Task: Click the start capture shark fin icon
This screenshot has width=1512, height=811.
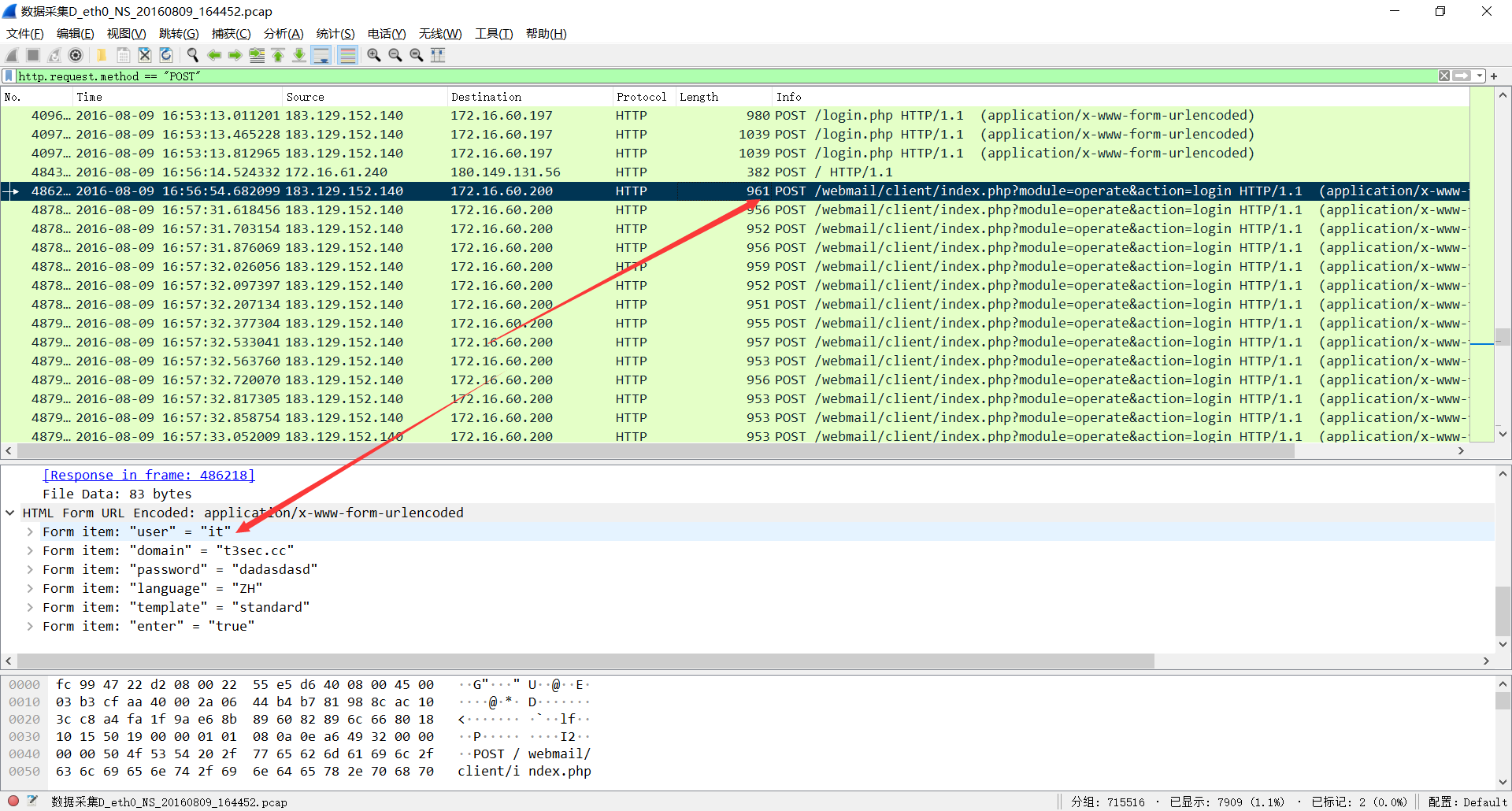Action: pyautogui.click(x=12, y=55)
